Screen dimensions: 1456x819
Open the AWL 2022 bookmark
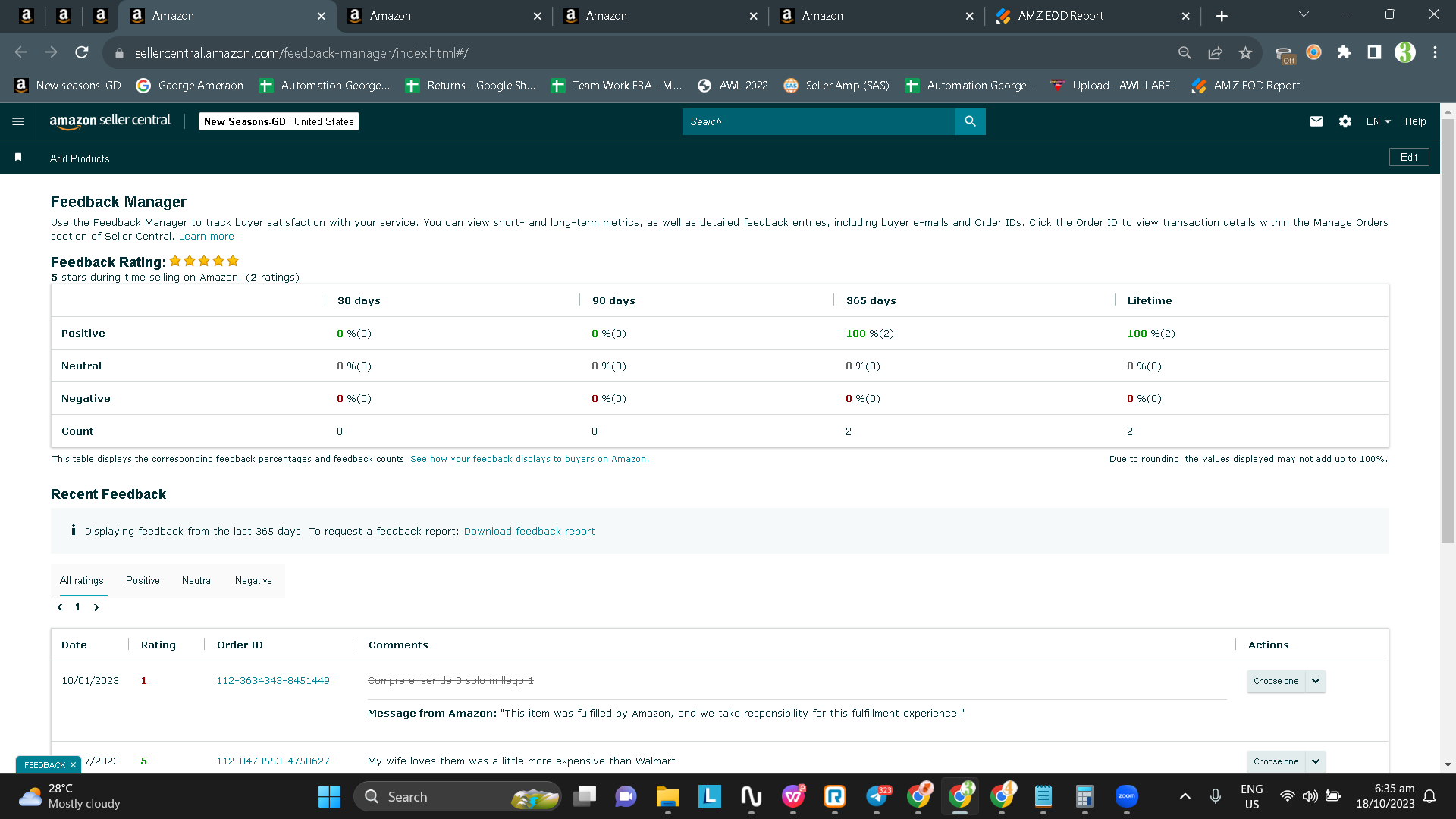tap(733, 86)
